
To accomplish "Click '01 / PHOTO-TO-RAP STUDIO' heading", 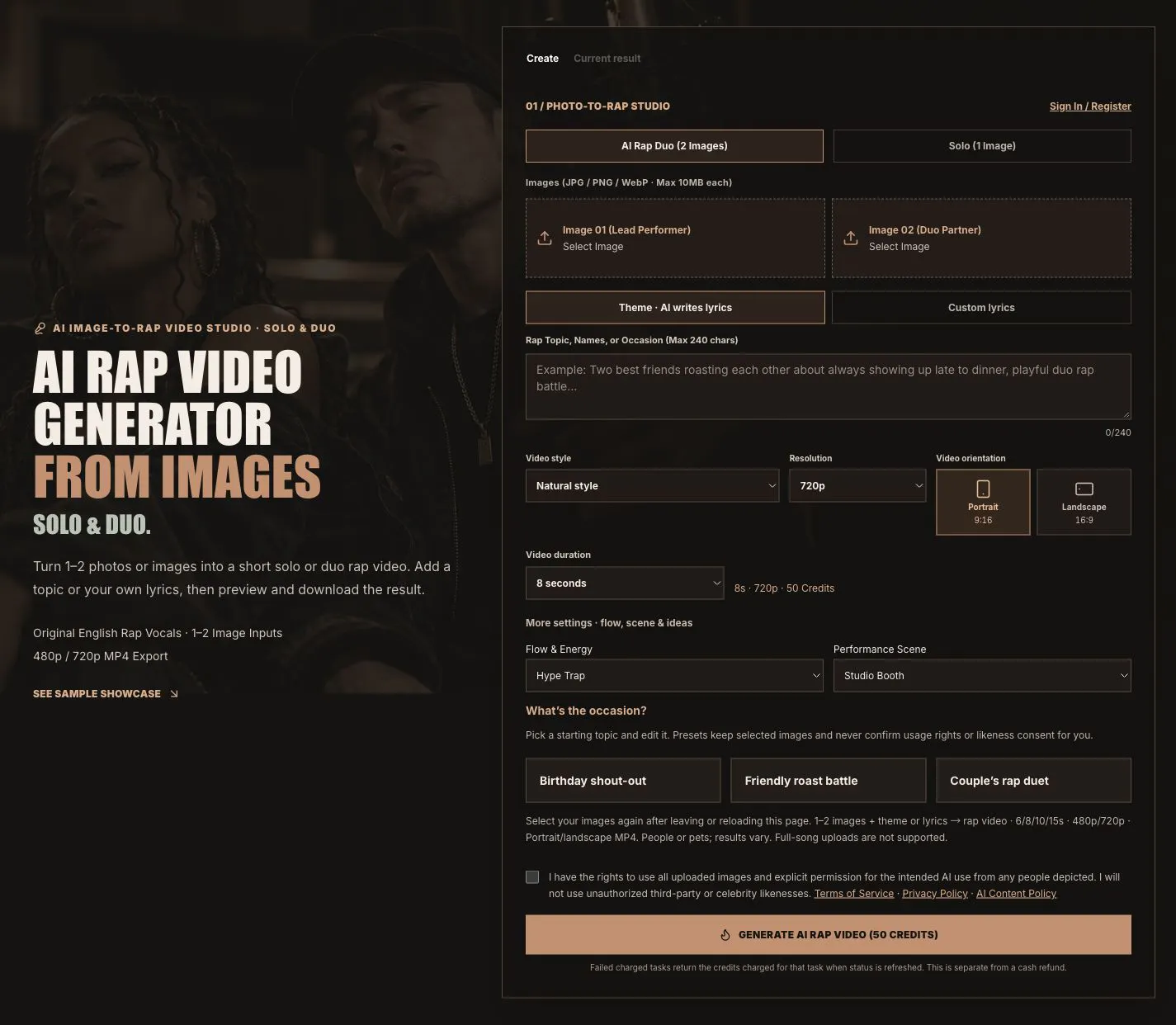I will tap(597, 106).
